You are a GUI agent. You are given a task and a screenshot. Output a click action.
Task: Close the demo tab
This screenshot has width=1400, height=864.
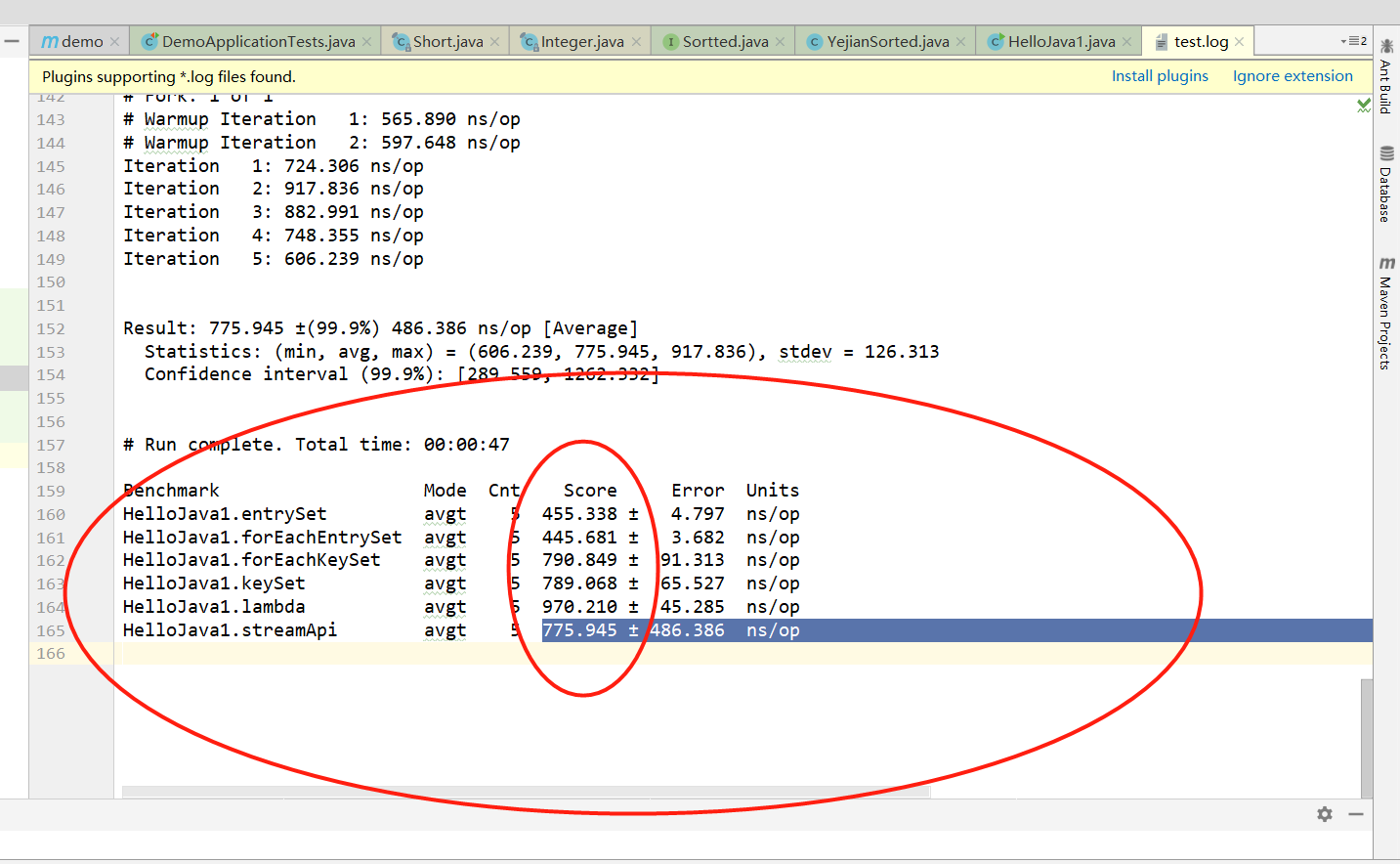[x=114, y=42]
